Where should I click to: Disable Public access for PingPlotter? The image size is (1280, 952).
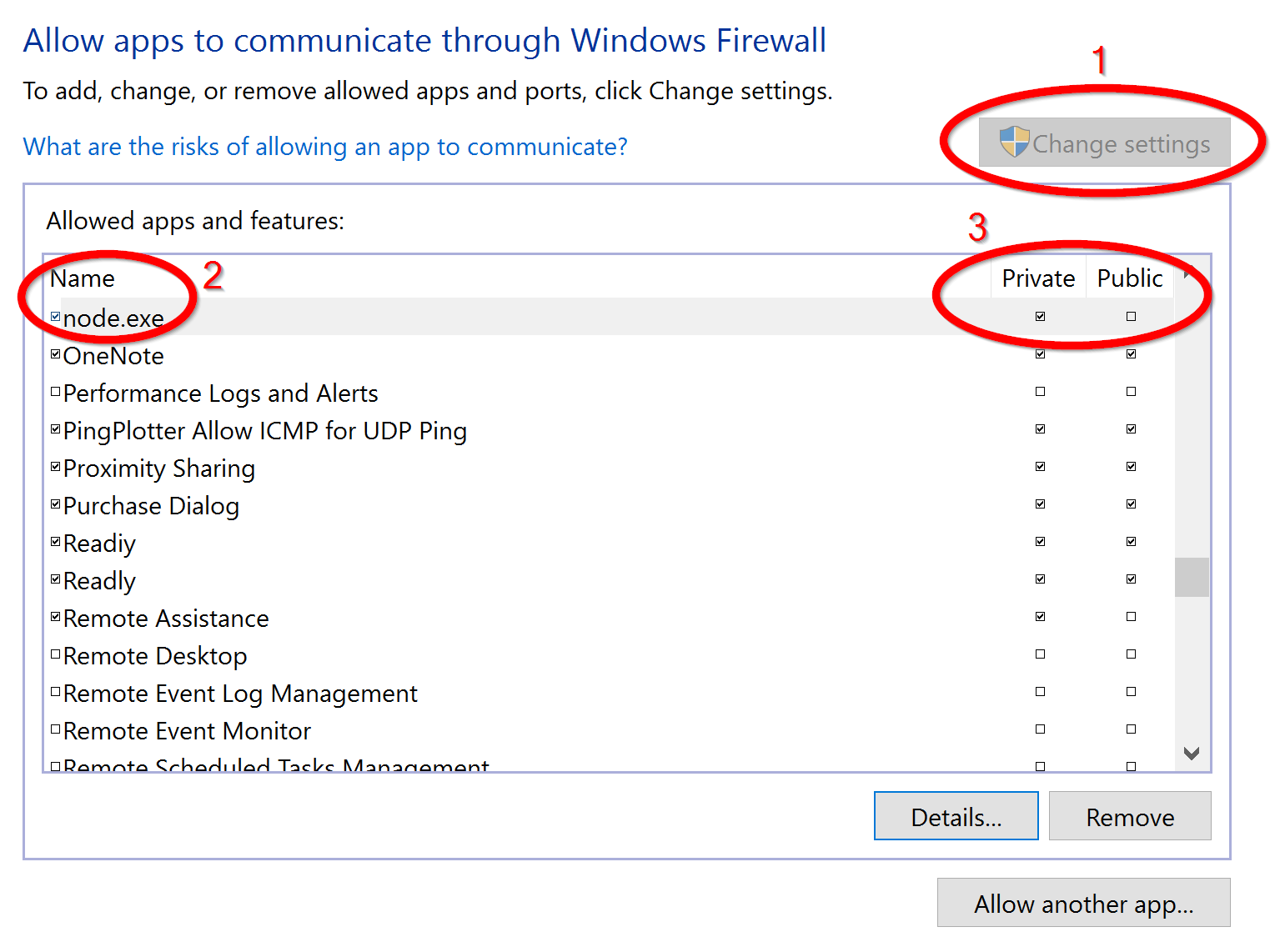(1131, 428)
